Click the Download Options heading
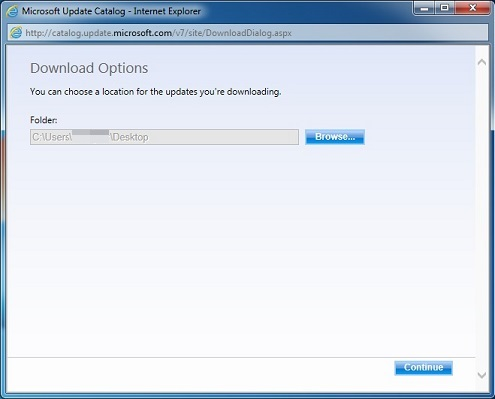Screen dimensions: 495x399 point(89,68)
